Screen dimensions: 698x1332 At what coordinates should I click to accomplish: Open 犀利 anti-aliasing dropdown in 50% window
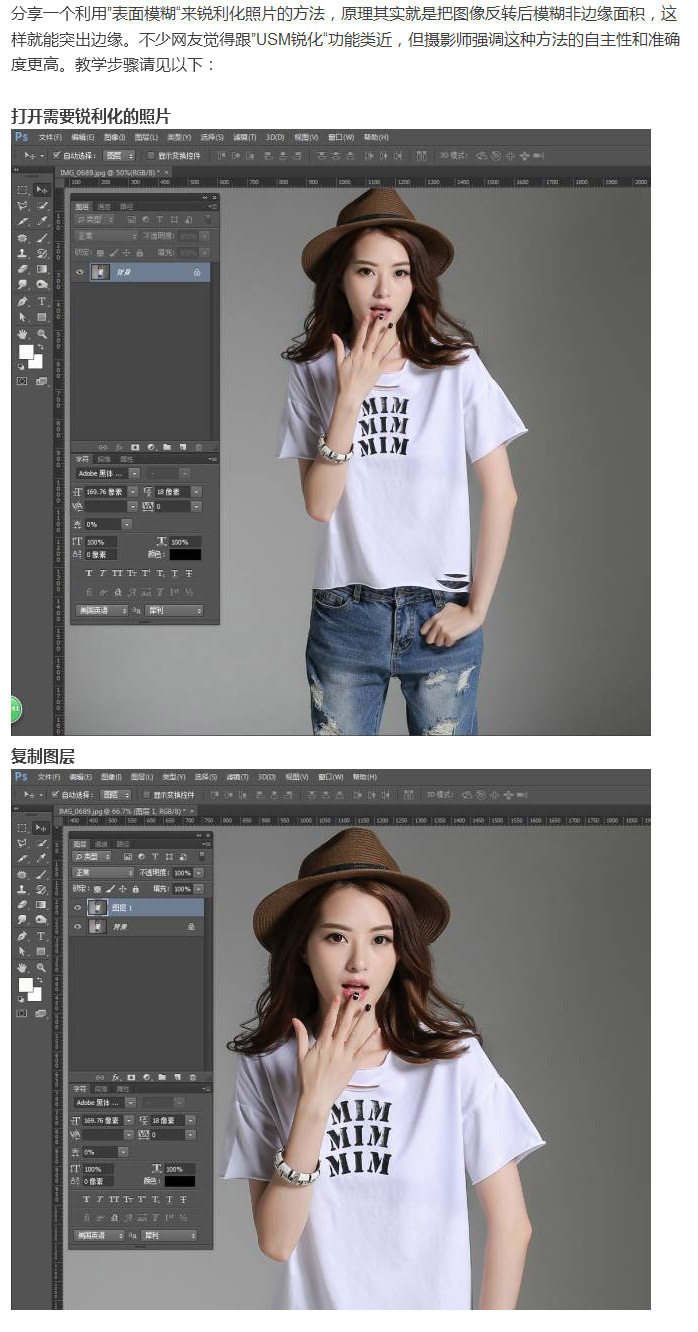click(x=174, y=611)
